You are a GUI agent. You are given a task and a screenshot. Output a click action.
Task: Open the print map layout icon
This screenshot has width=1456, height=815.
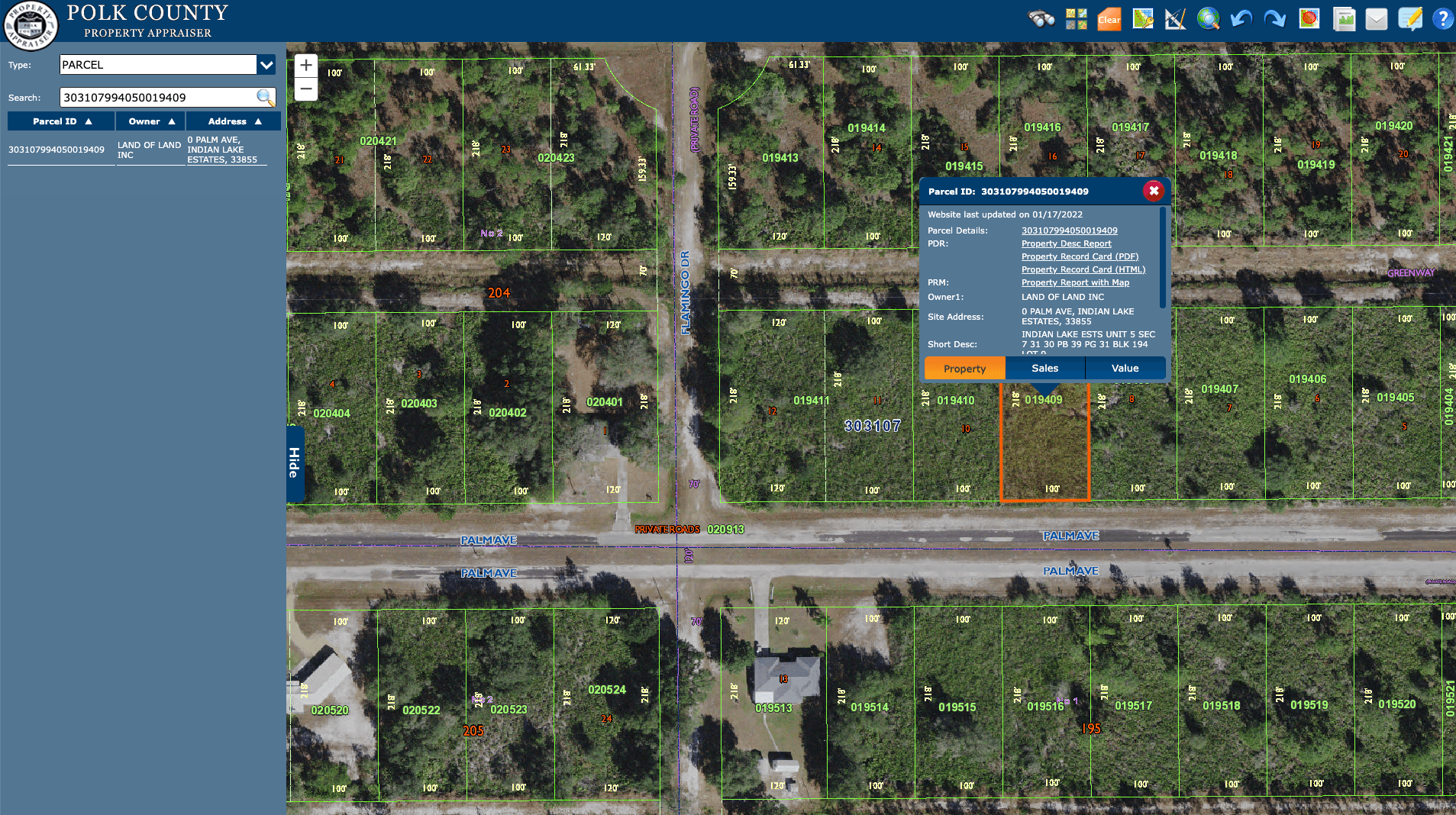(1344, 19)
